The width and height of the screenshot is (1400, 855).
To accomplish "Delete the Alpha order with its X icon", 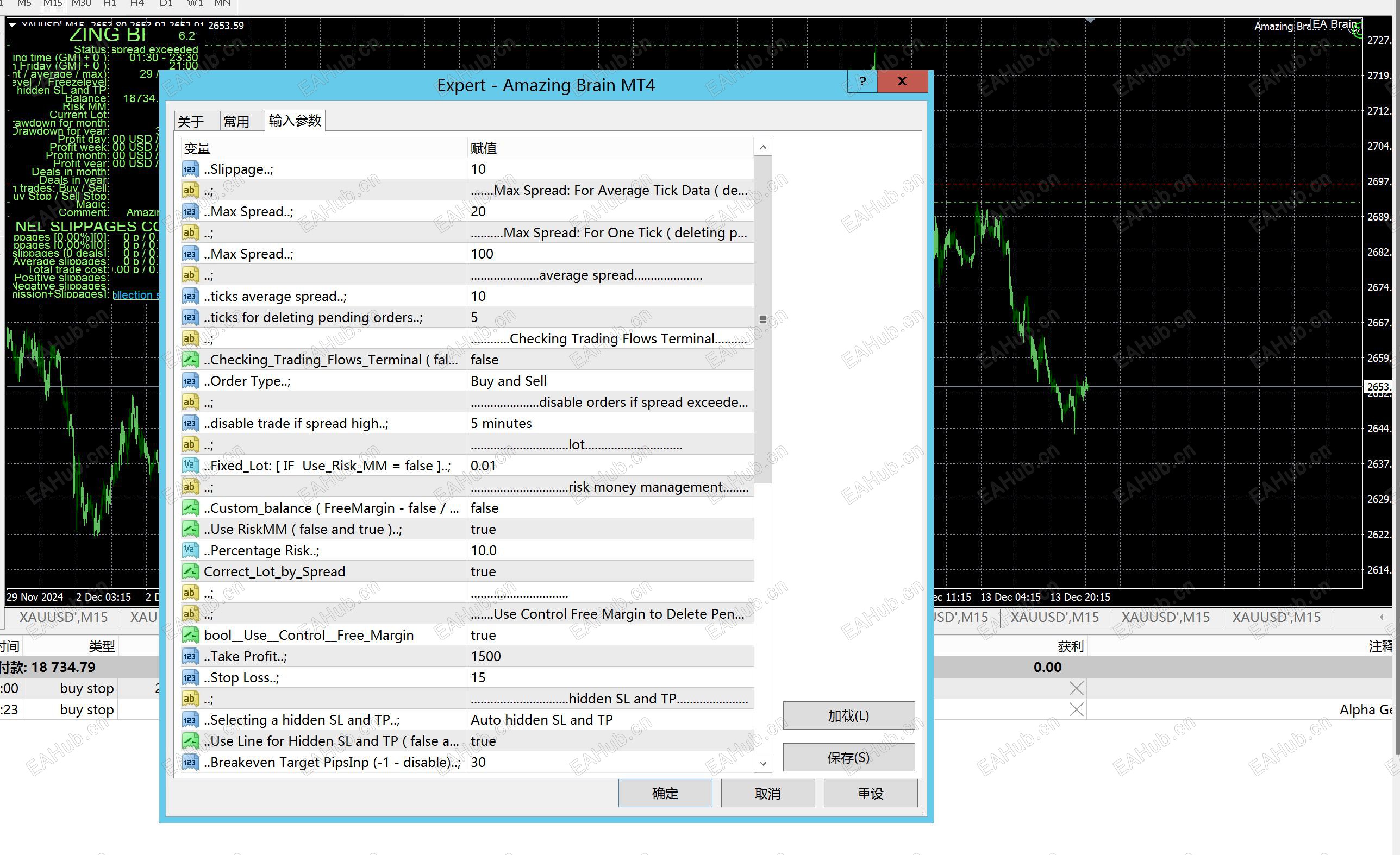I will (x=1076, y=709).
